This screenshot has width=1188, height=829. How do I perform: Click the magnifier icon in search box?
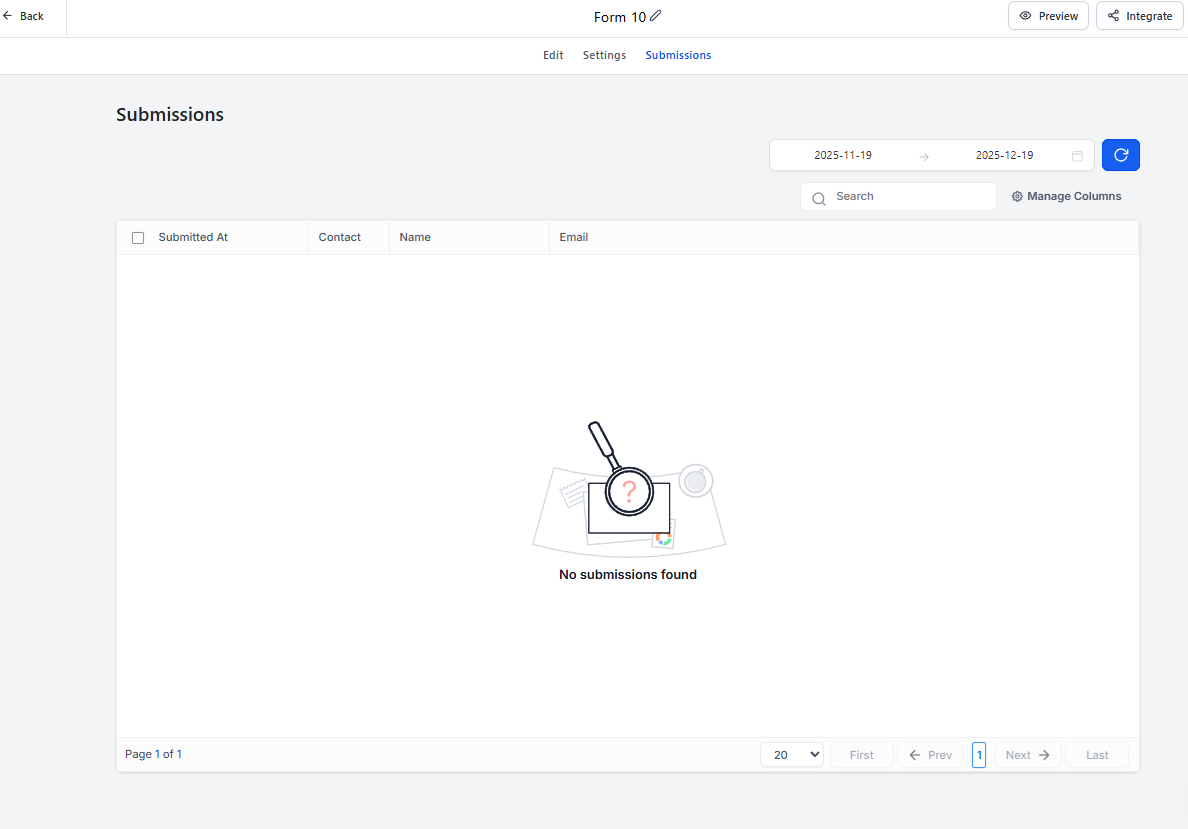click(819, 198)
